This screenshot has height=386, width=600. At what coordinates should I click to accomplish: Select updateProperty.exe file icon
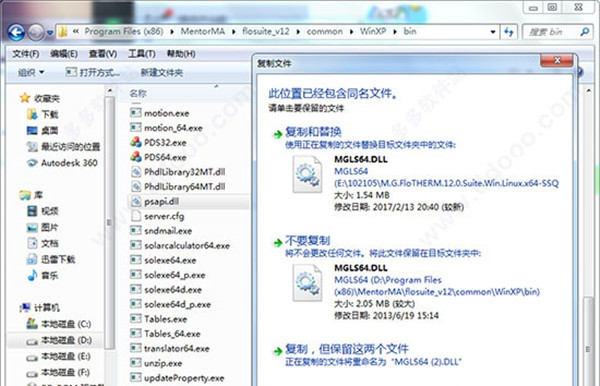click(136, 378)
